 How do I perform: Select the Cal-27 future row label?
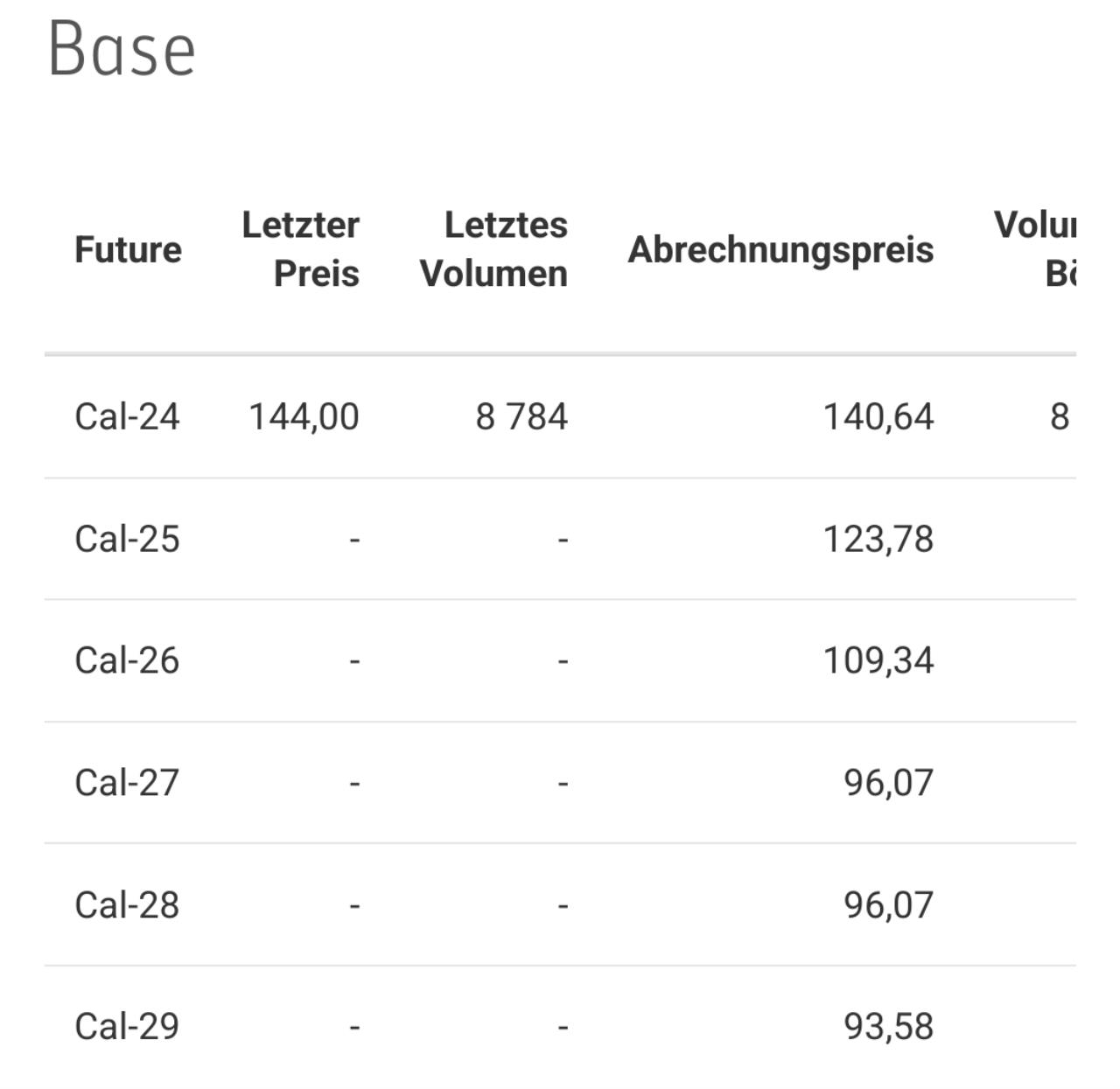tap(127, 783)
